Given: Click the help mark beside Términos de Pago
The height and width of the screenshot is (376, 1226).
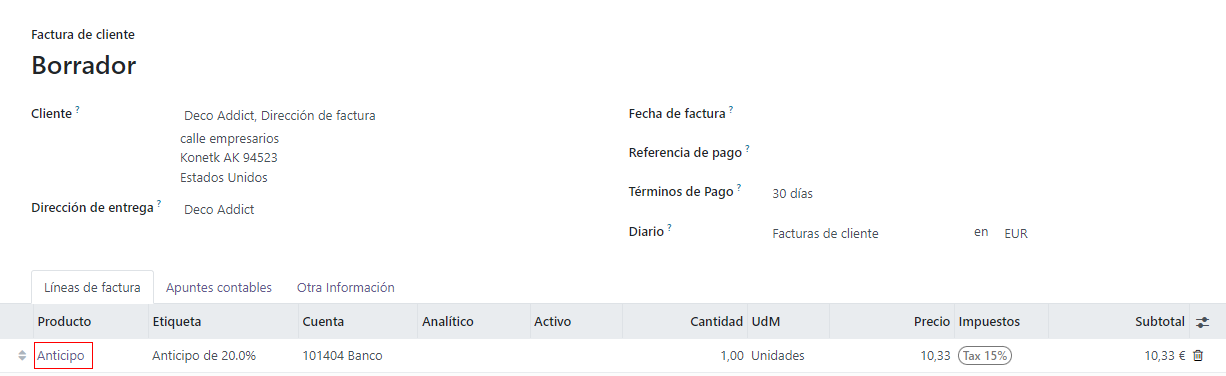Looking at the screenshot, I should pos(739,187).
